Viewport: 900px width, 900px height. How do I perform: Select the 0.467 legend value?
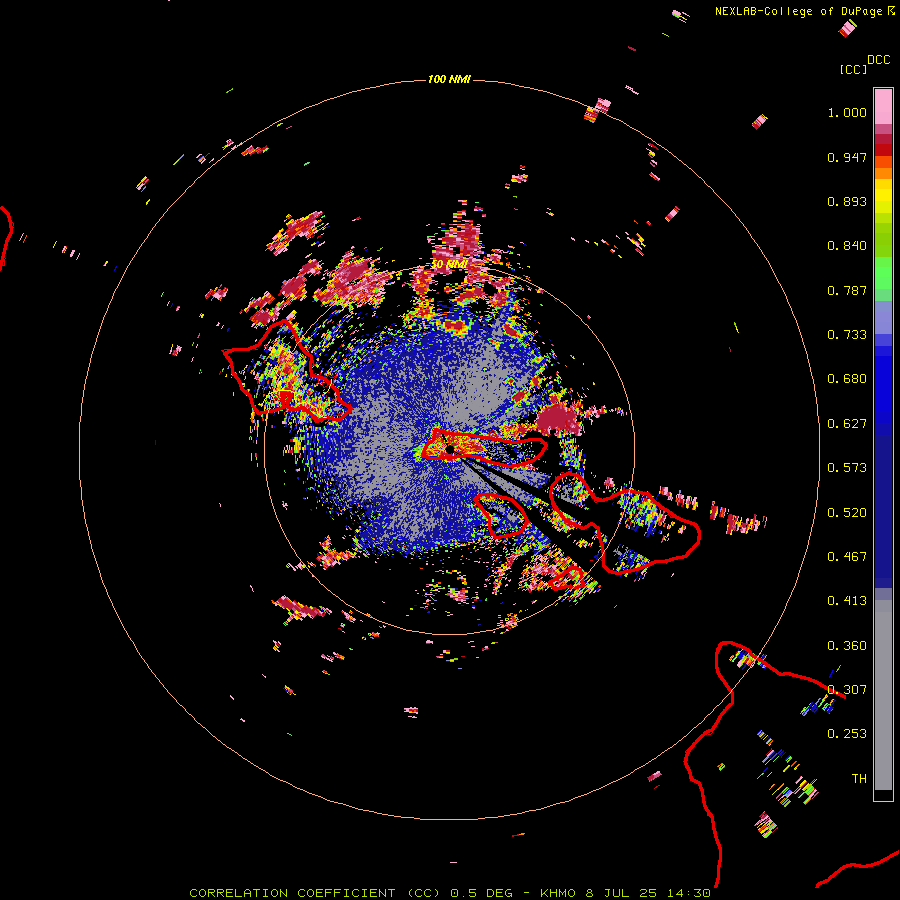(x=847, y=557)
